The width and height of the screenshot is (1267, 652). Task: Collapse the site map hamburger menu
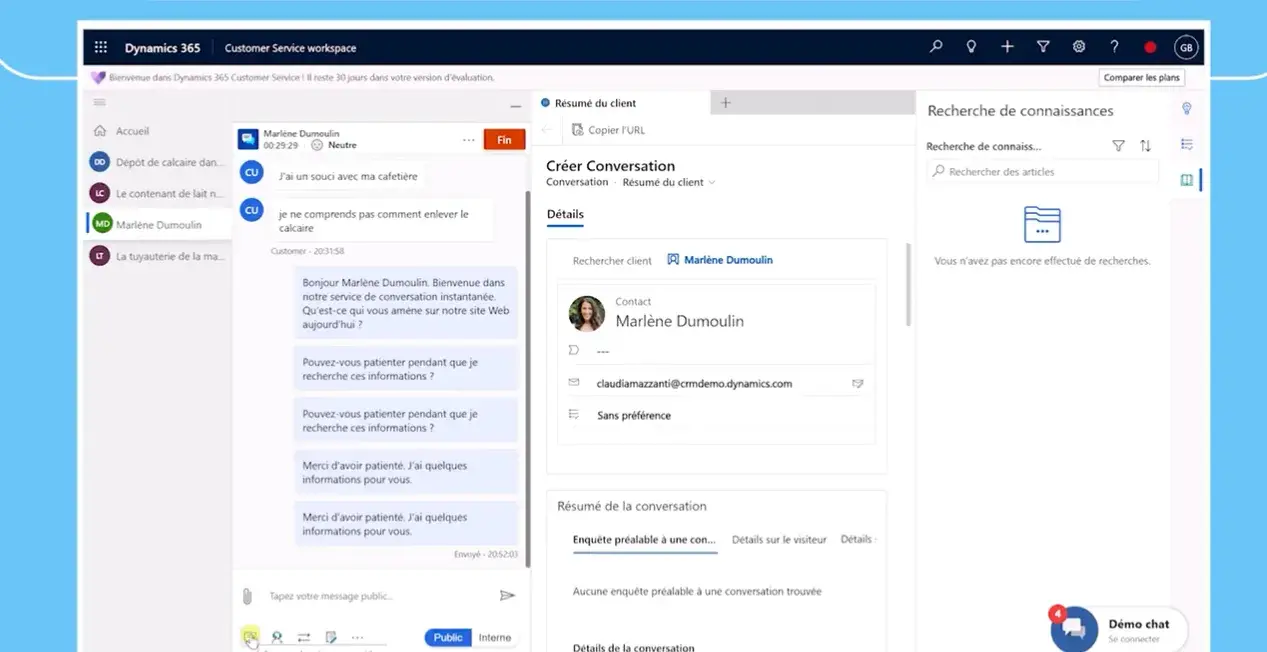pyautogui.click(x=100, y=103)
